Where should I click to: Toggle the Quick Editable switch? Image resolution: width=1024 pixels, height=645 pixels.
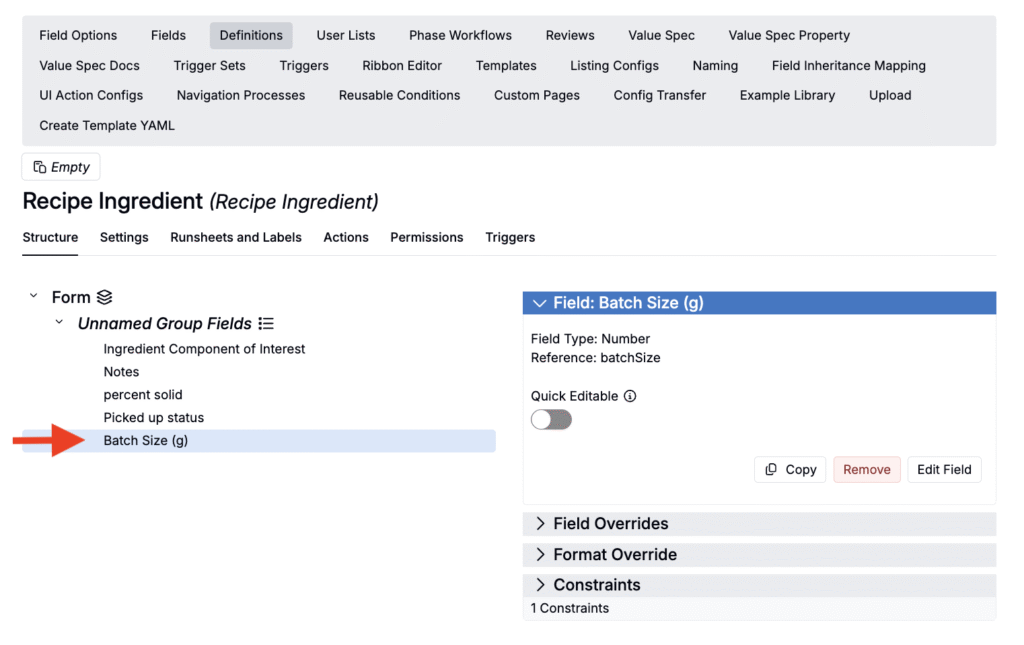point(551,419)
